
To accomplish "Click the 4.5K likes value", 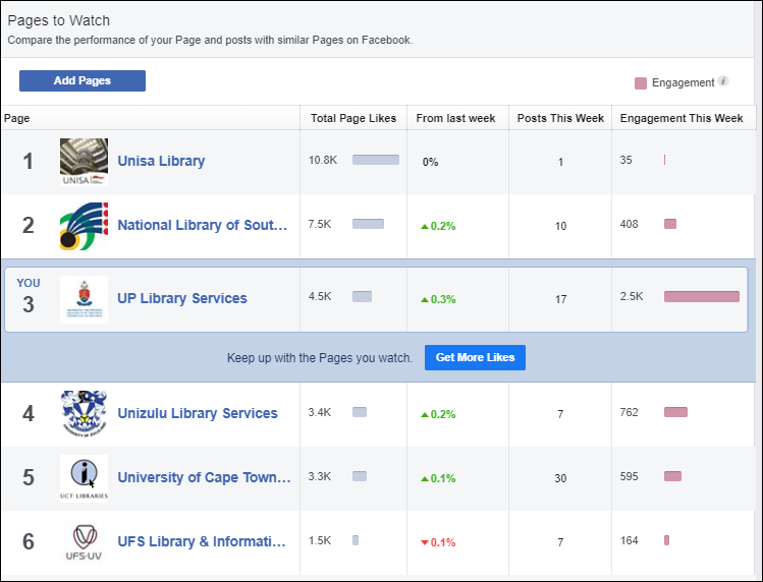I will coord(320,296).
